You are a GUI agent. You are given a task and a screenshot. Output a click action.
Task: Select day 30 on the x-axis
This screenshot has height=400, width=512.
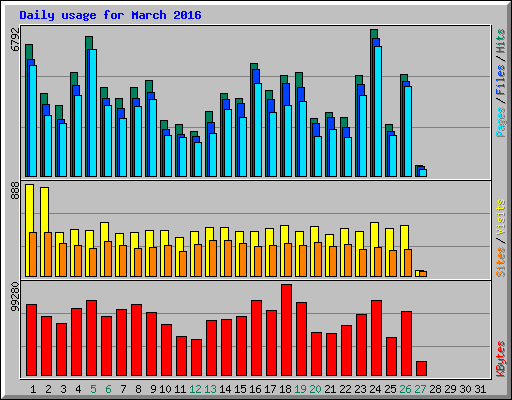pyautogui.click(x=465, y=389)
